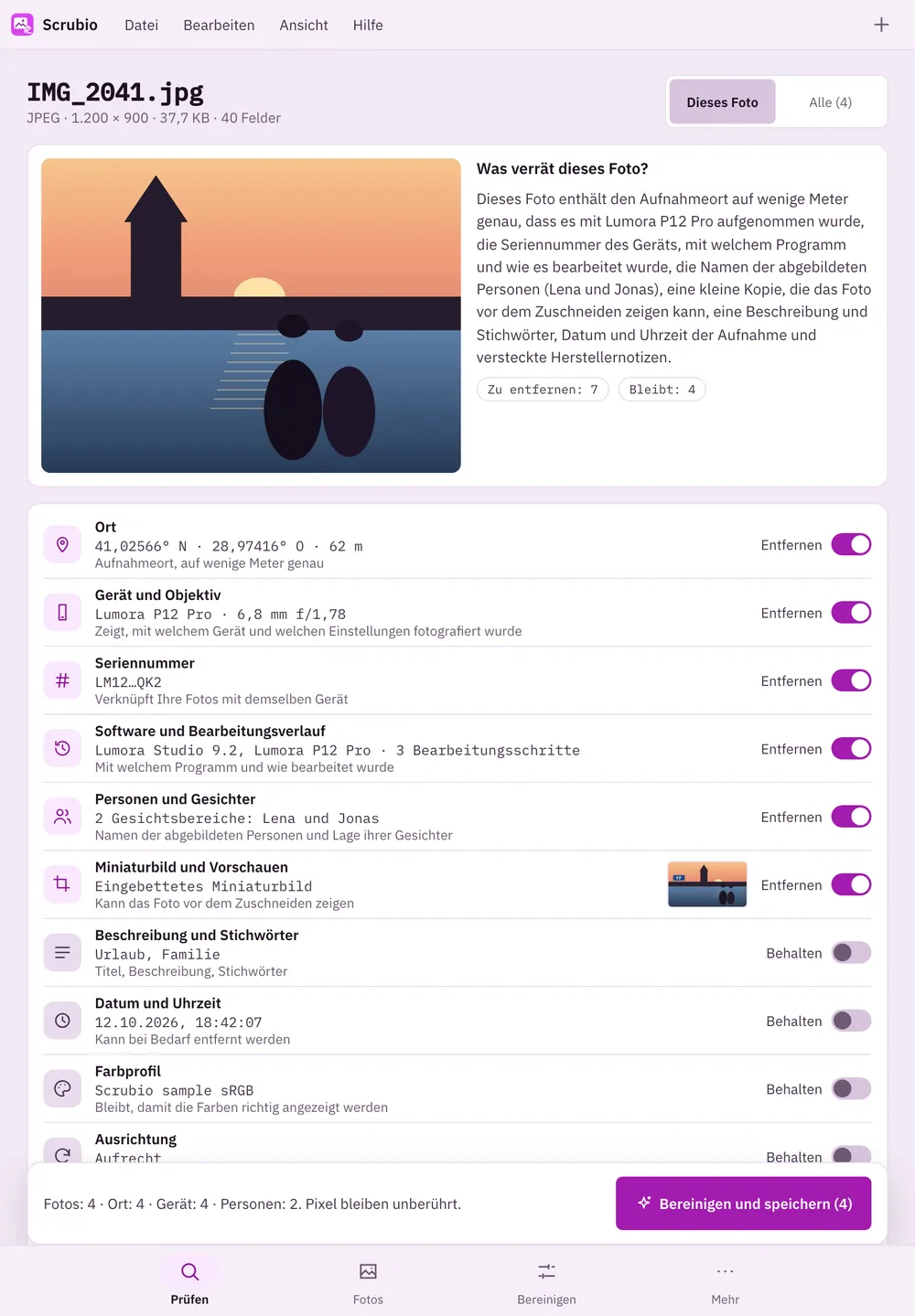Click the Software history clock icon
The image size is (915, 1316).
(62, 749)
